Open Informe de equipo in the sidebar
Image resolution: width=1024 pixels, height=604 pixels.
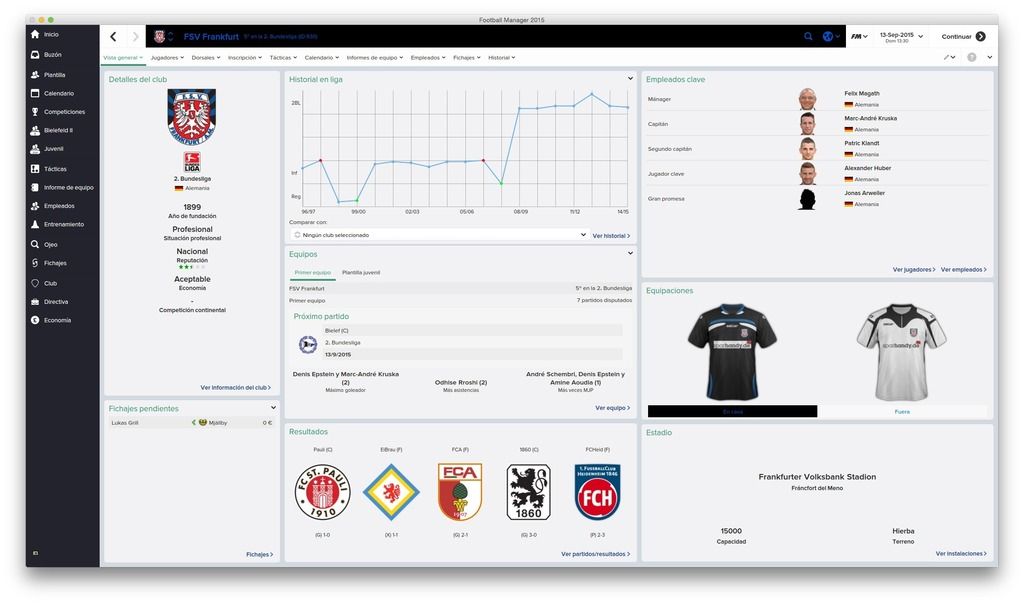coord(63,187)
